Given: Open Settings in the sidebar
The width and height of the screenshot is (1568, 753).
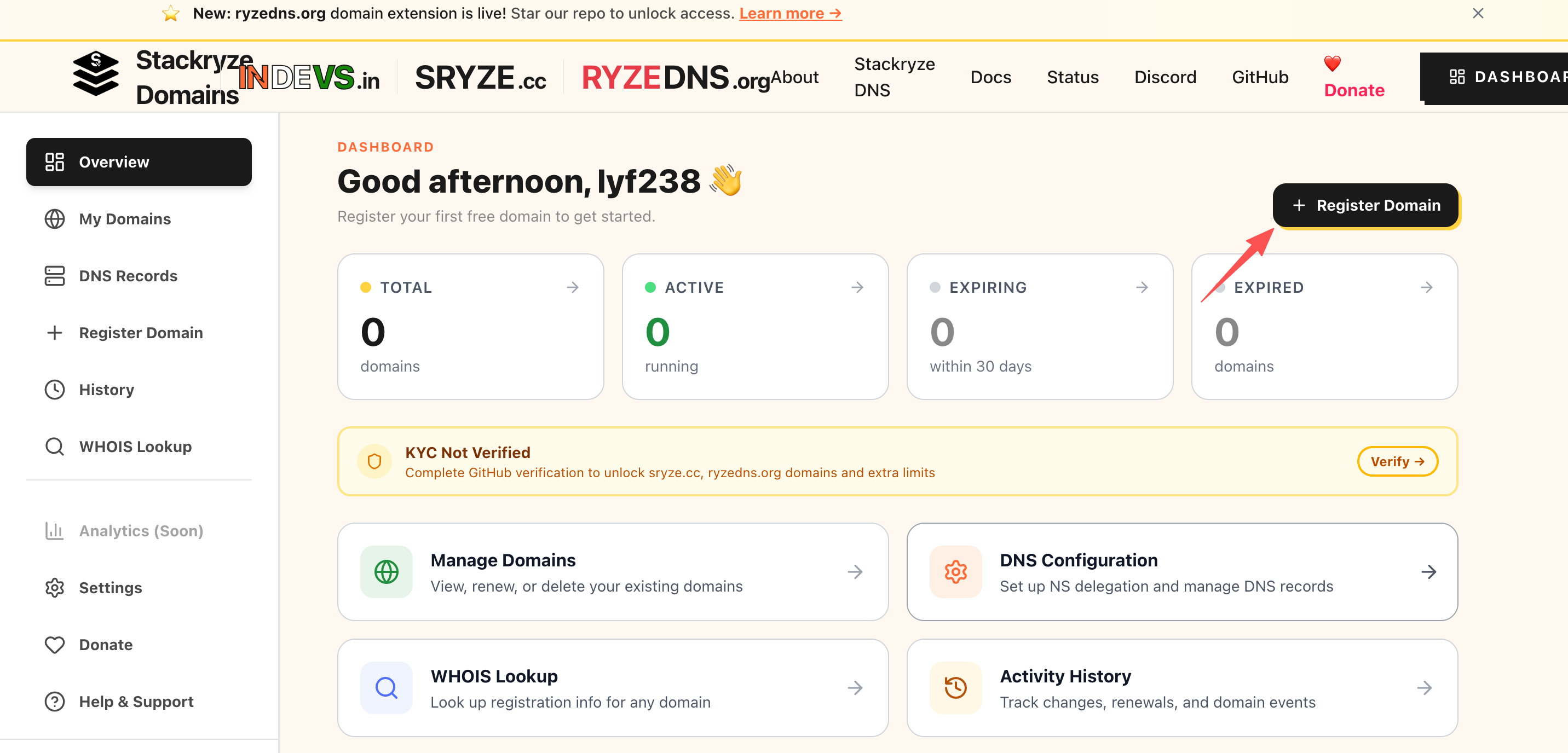Looking at the screenshot, I should [x=139, y=588].
